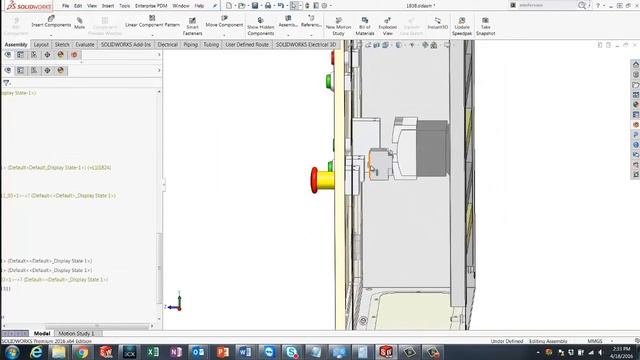This screenshot has width=640, height=360.
Task: Click the New document icon
Action: (x=229, y=6)
